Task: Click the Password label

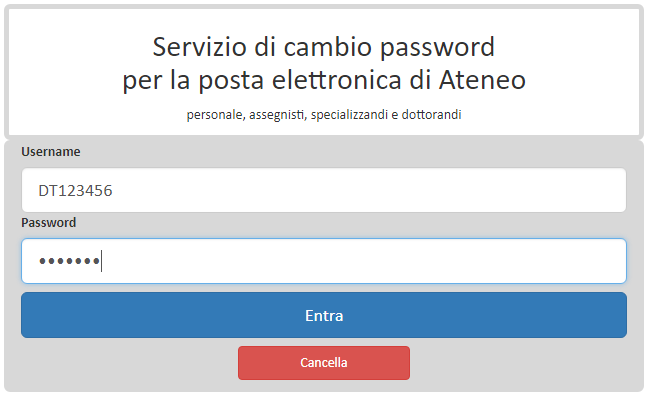Action: pos(49,223)
